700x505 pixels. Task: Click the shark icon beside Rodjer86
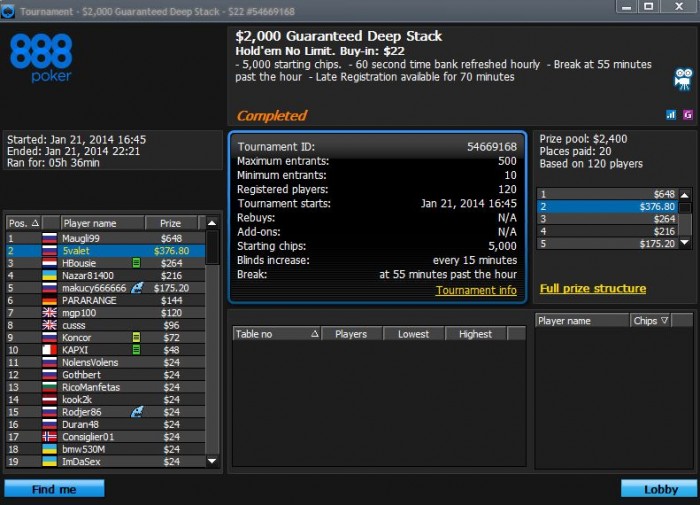pos(137,412)
